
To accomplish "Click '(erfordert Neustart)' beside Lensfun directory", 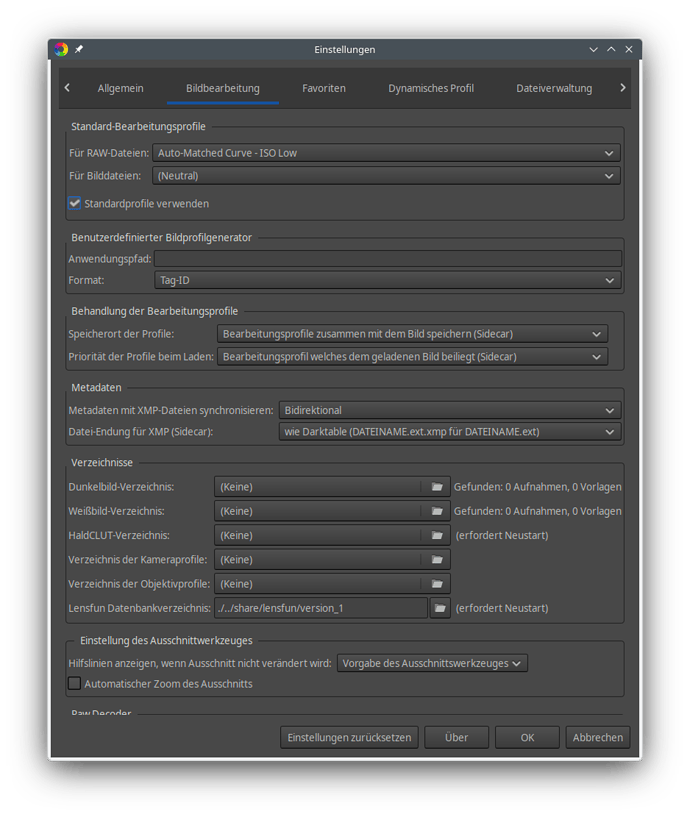I will tap(502, 608).
